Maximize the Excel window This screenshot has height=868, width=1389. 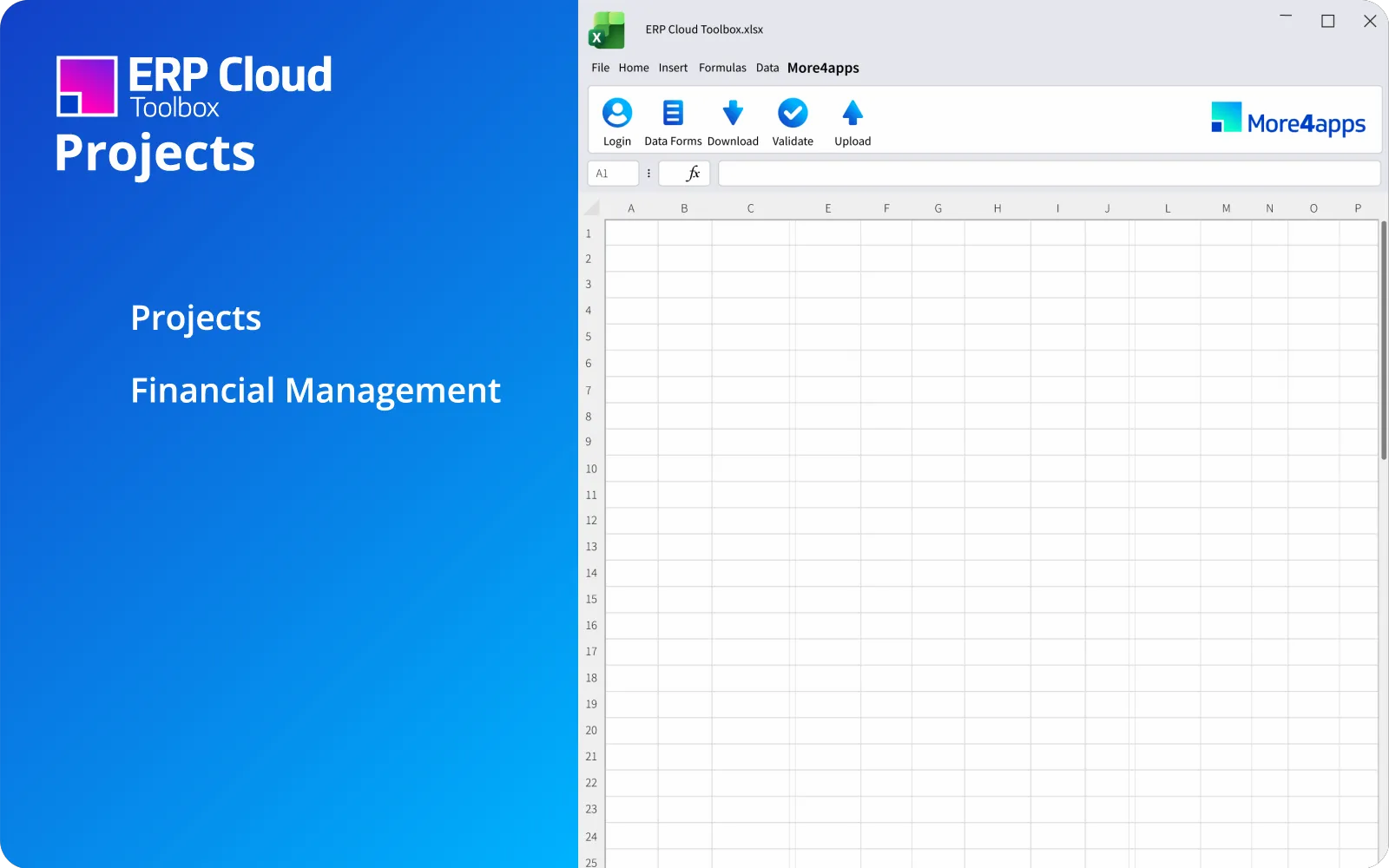pyautogui.click(x=1328, y=21)
